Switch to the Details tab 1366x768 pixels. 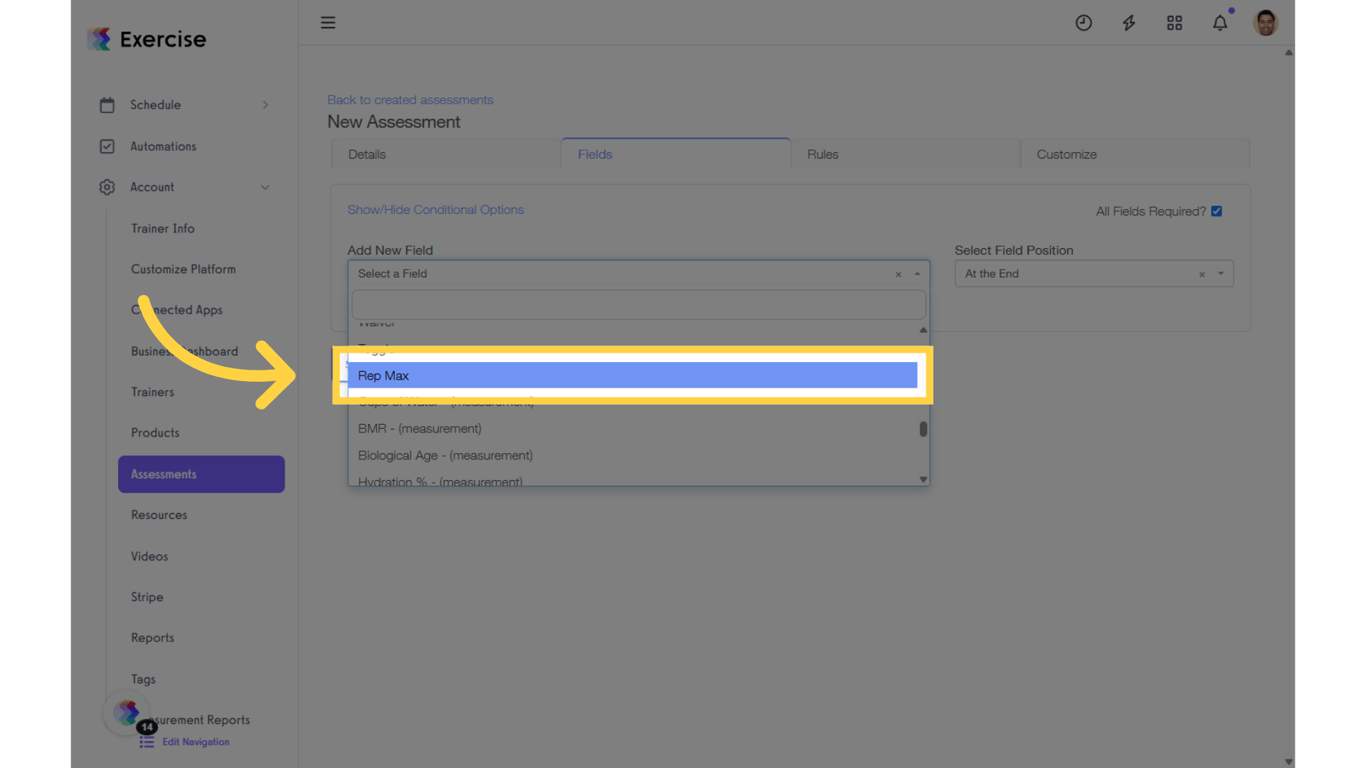(367, 154)
